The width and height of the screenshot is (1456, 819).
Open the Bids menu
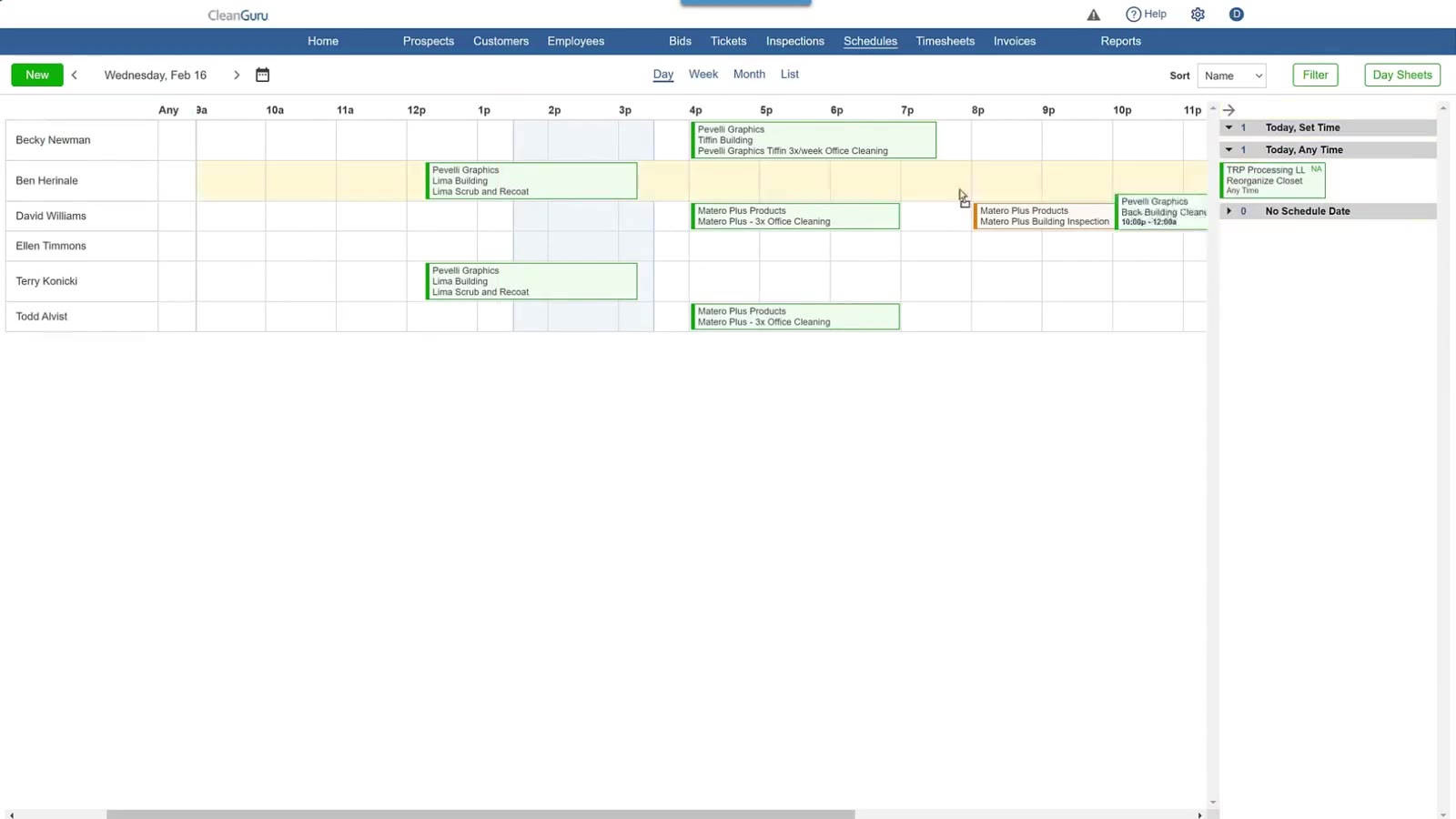tap(680, 41)
